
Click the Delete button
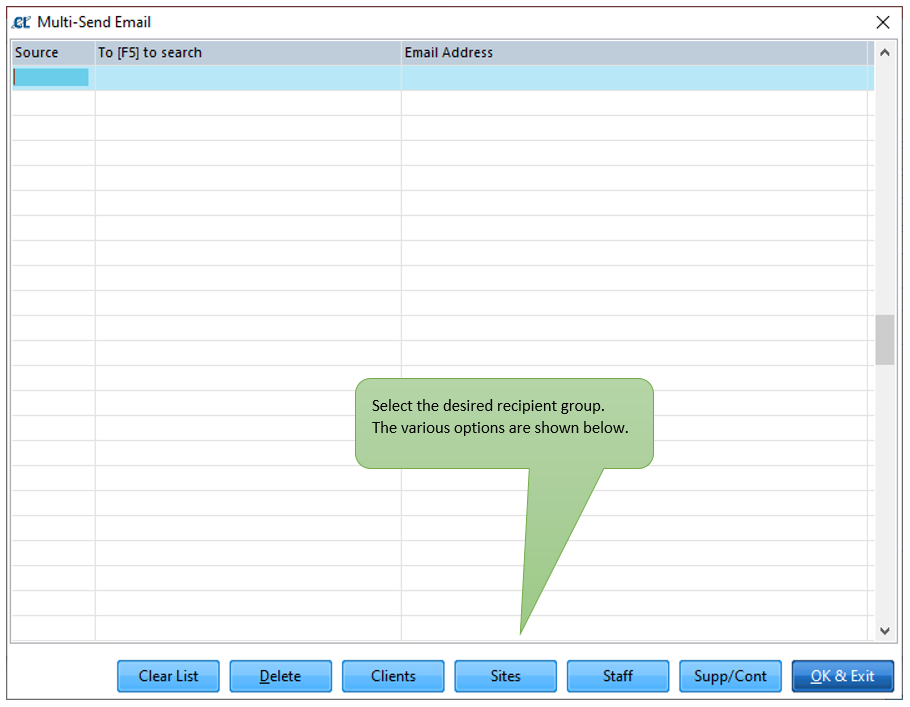[x=280, y=676]
